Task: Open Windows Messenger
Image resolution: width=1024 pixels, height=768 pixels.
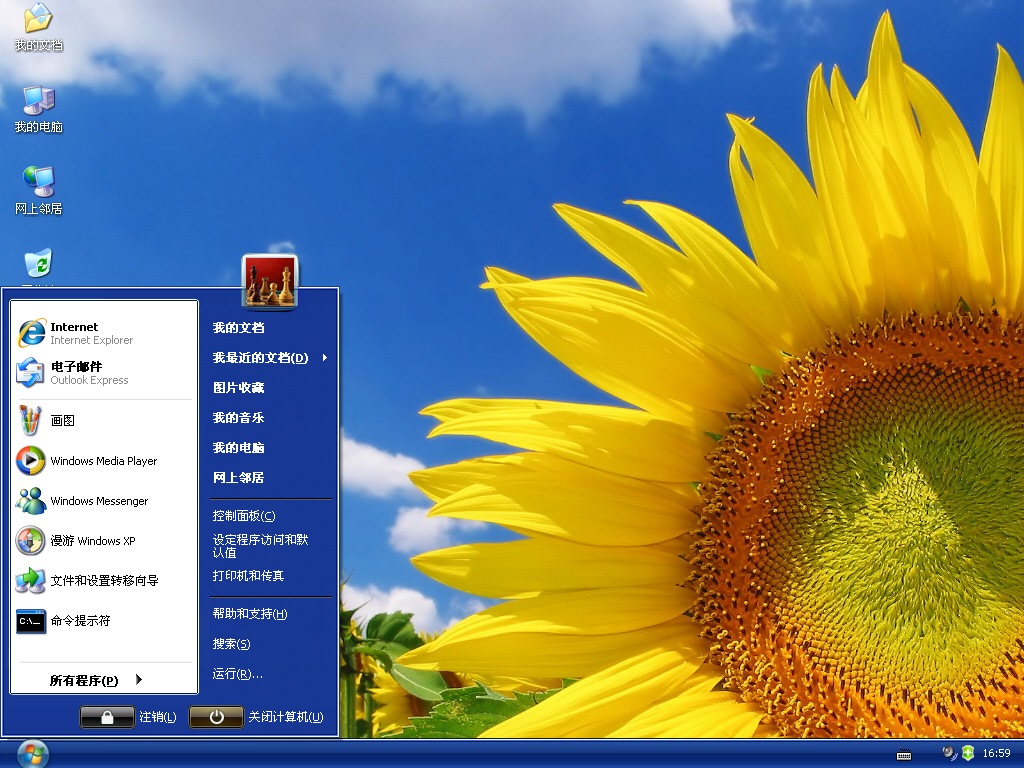Action: (98, 501)
